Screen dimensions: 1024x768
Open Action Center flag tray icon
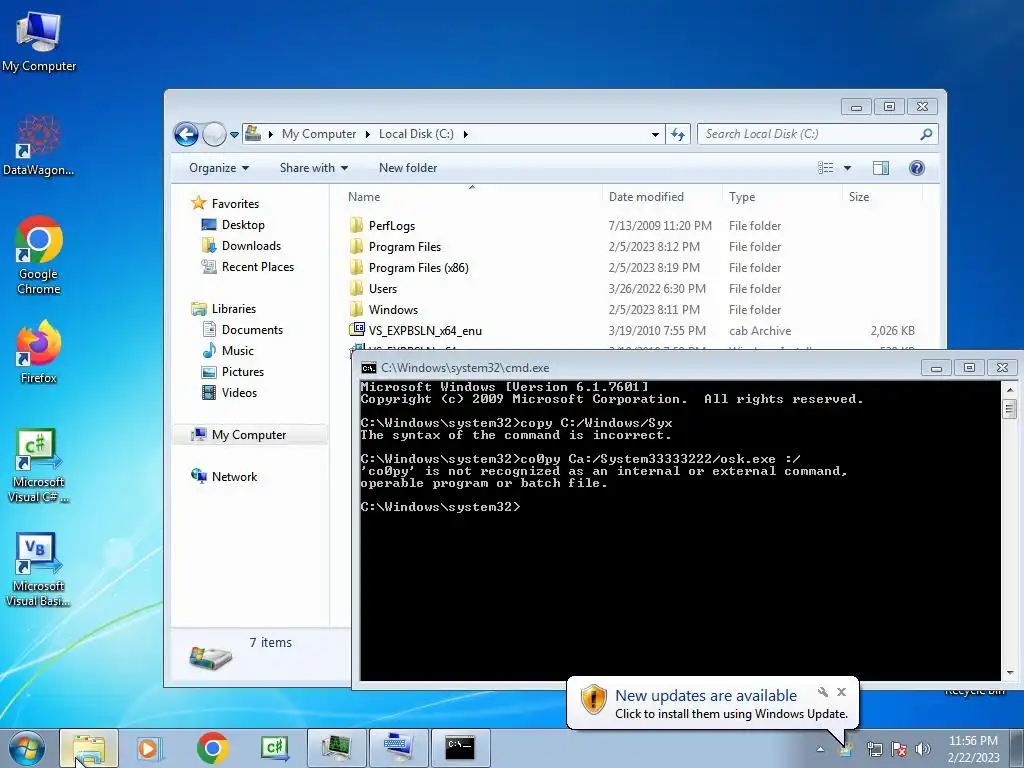[899, 749]
